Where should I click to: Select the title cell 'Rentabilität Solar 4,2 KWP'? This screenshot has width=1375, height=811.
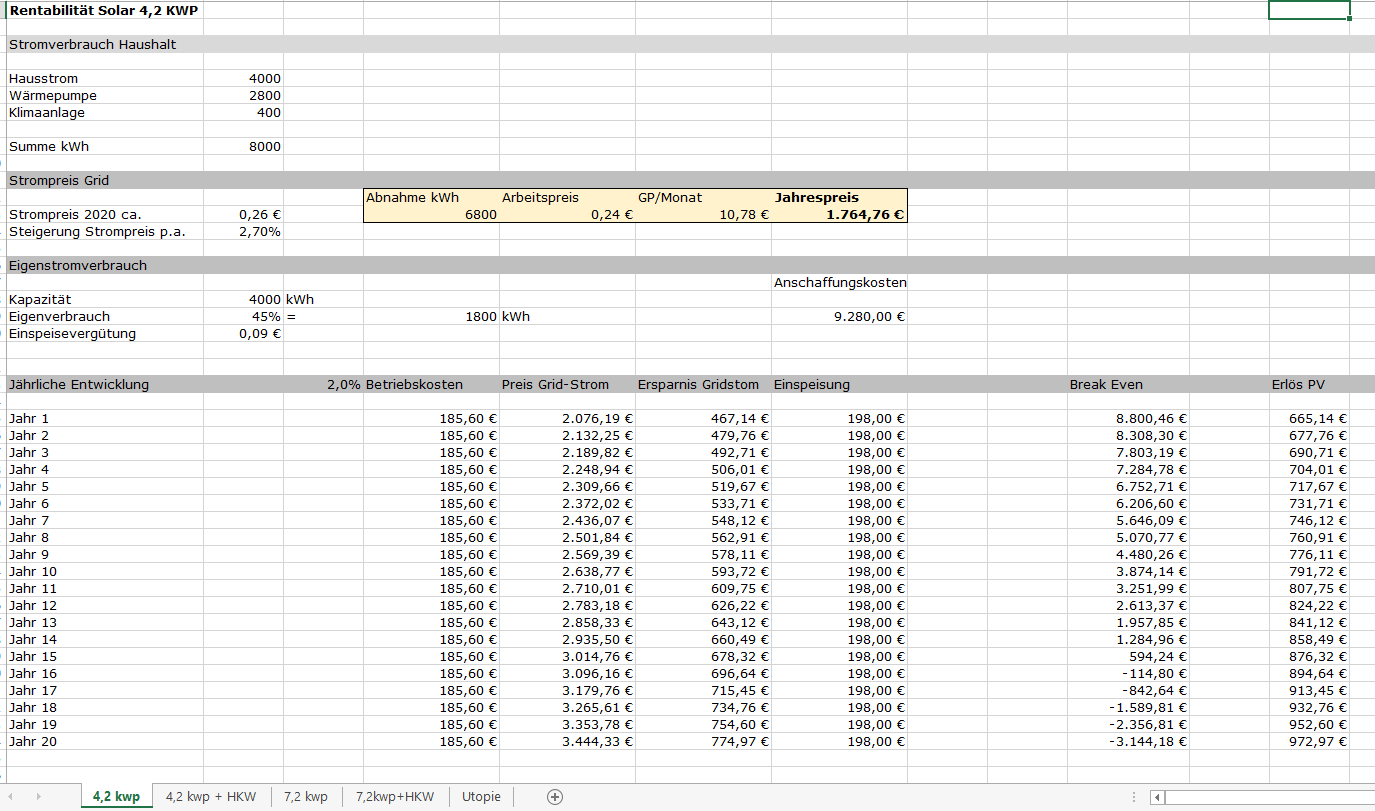[x=104, y=10]
